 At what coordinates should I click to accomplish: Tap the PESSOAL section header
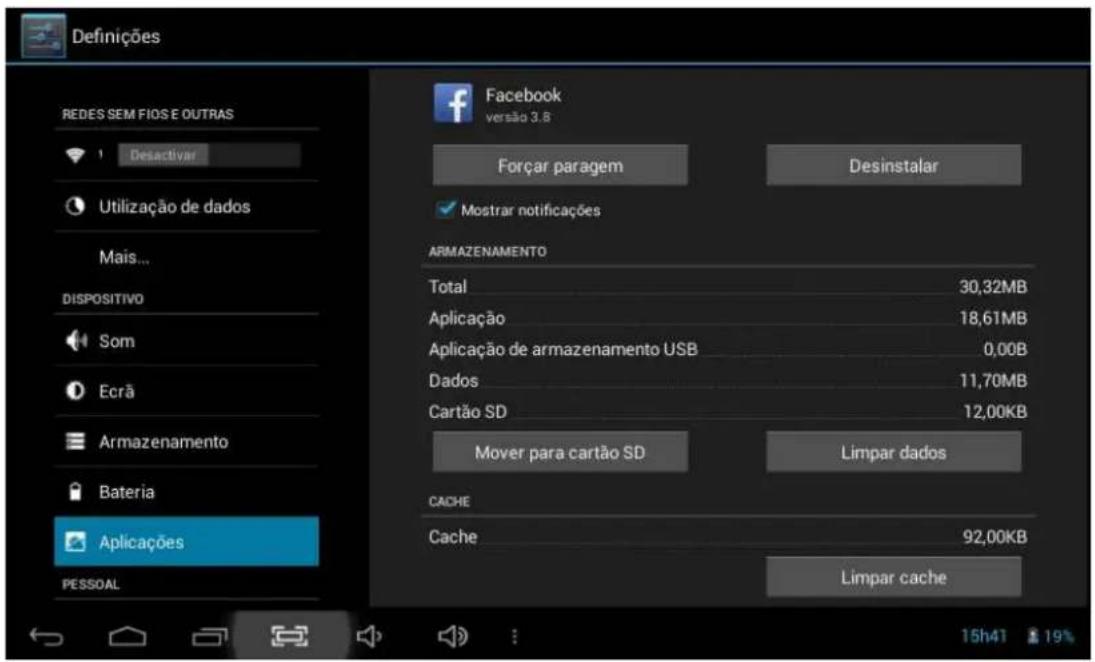point(91,584)
